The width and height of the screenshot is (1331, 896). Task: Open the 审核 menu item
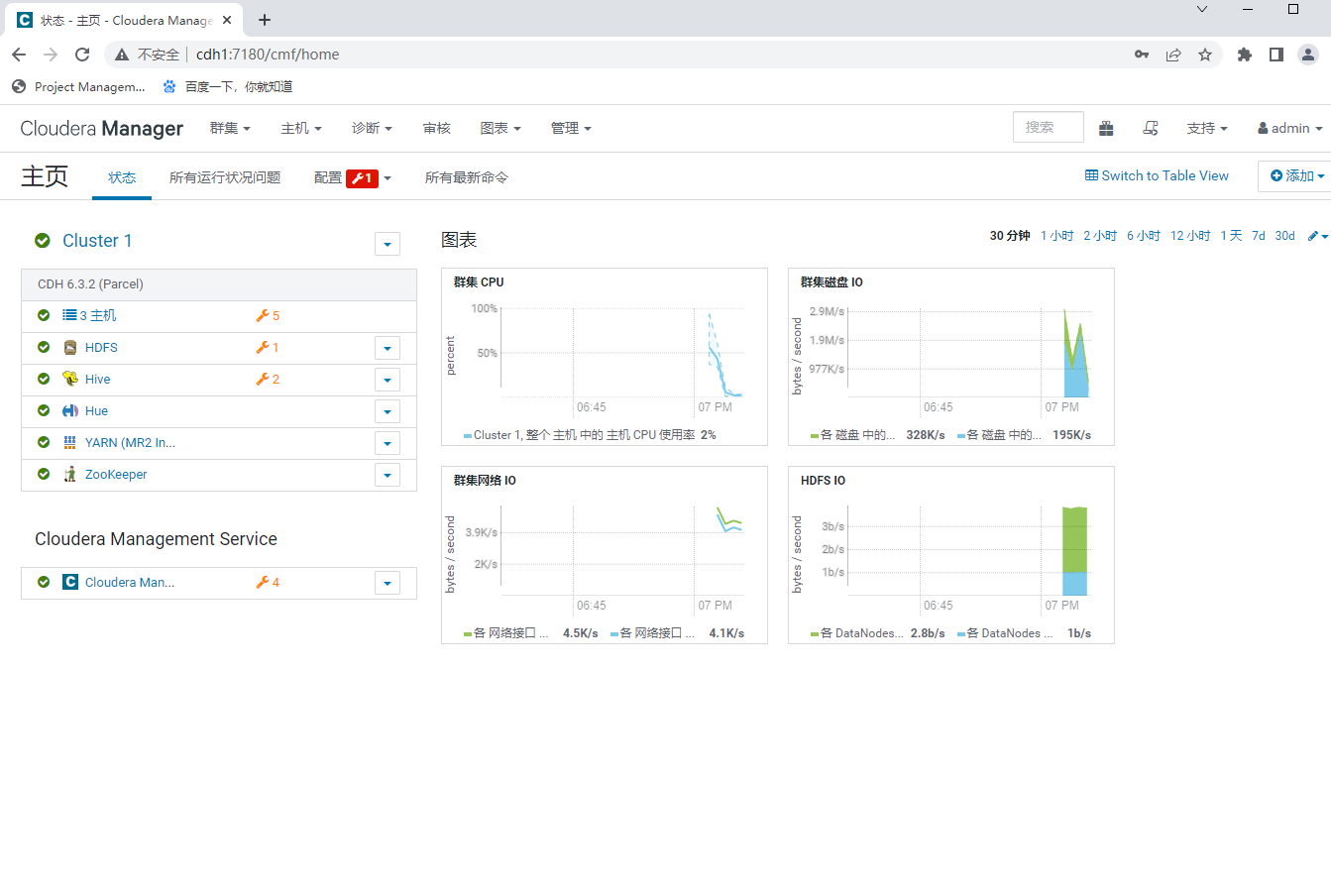click(436, 128)
